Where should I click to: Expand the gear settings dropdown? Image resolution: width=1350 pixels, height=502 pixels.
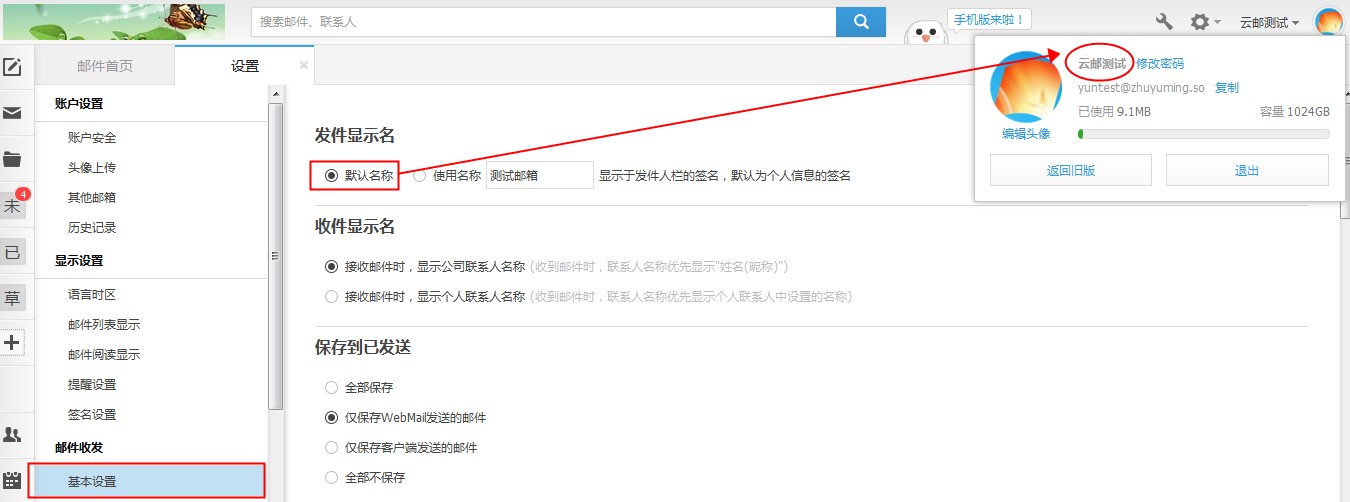(x=1204, y=21)
